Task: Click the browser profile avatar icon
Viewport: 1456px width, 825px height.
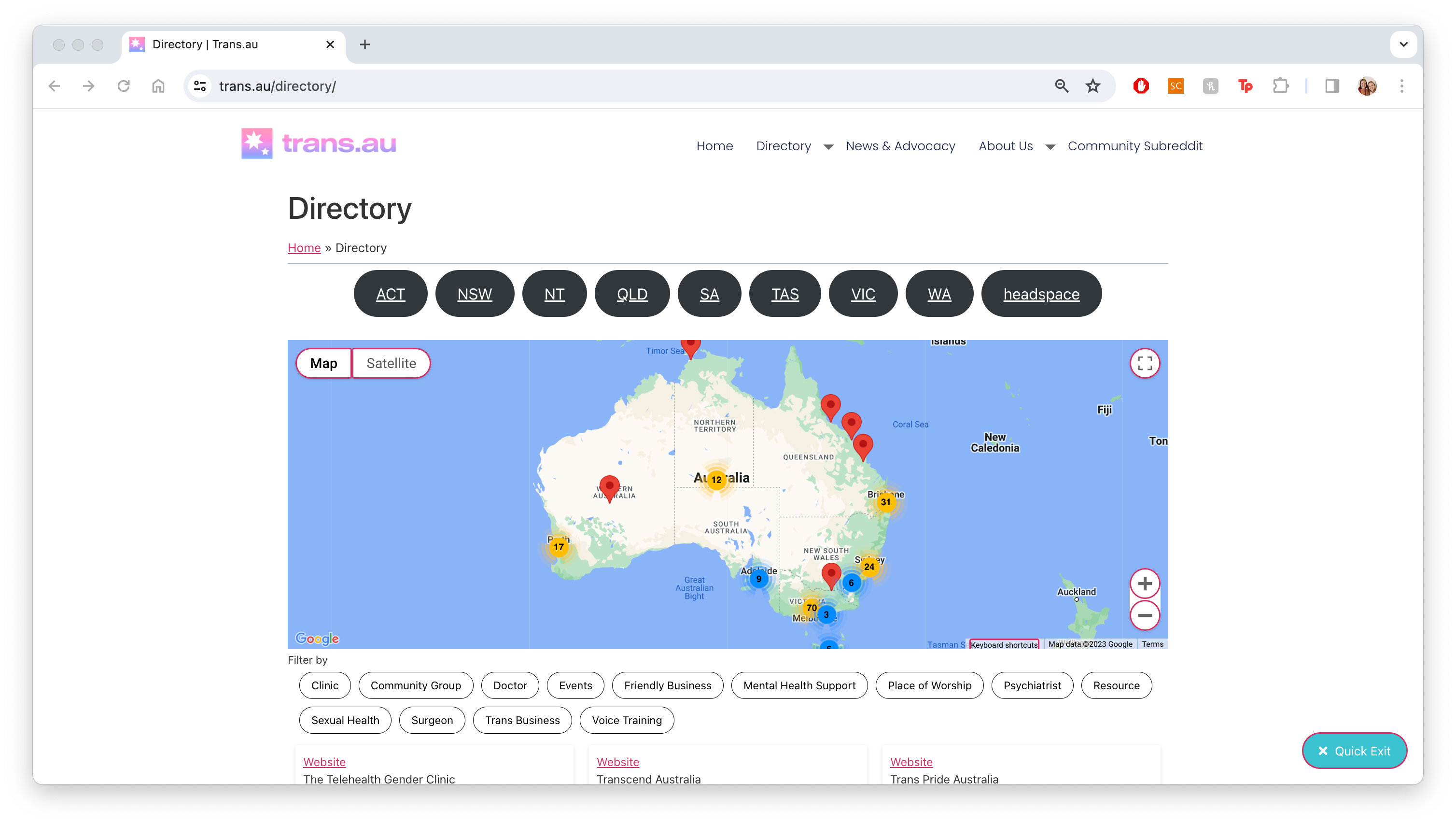Action: coord(1367,85)
